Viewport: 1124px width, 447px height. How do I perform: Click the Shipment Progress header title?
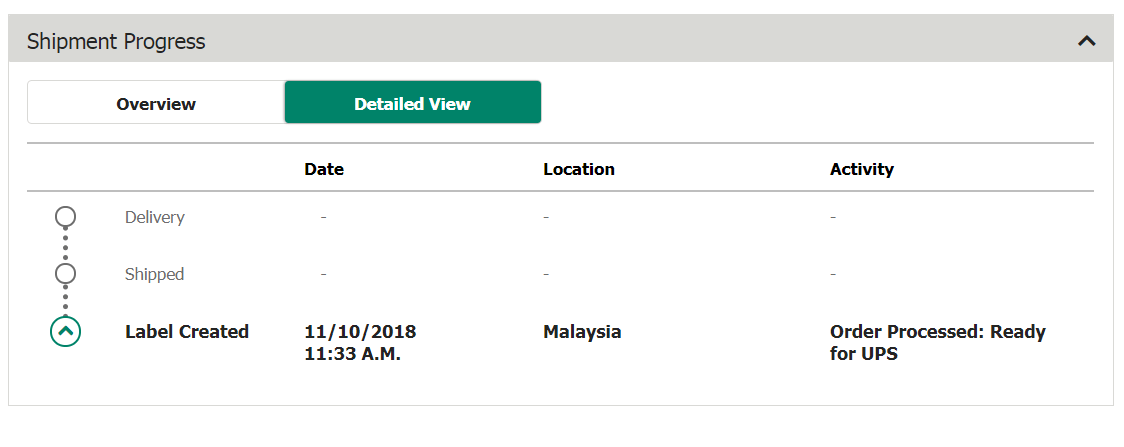(x=116, y=42)
